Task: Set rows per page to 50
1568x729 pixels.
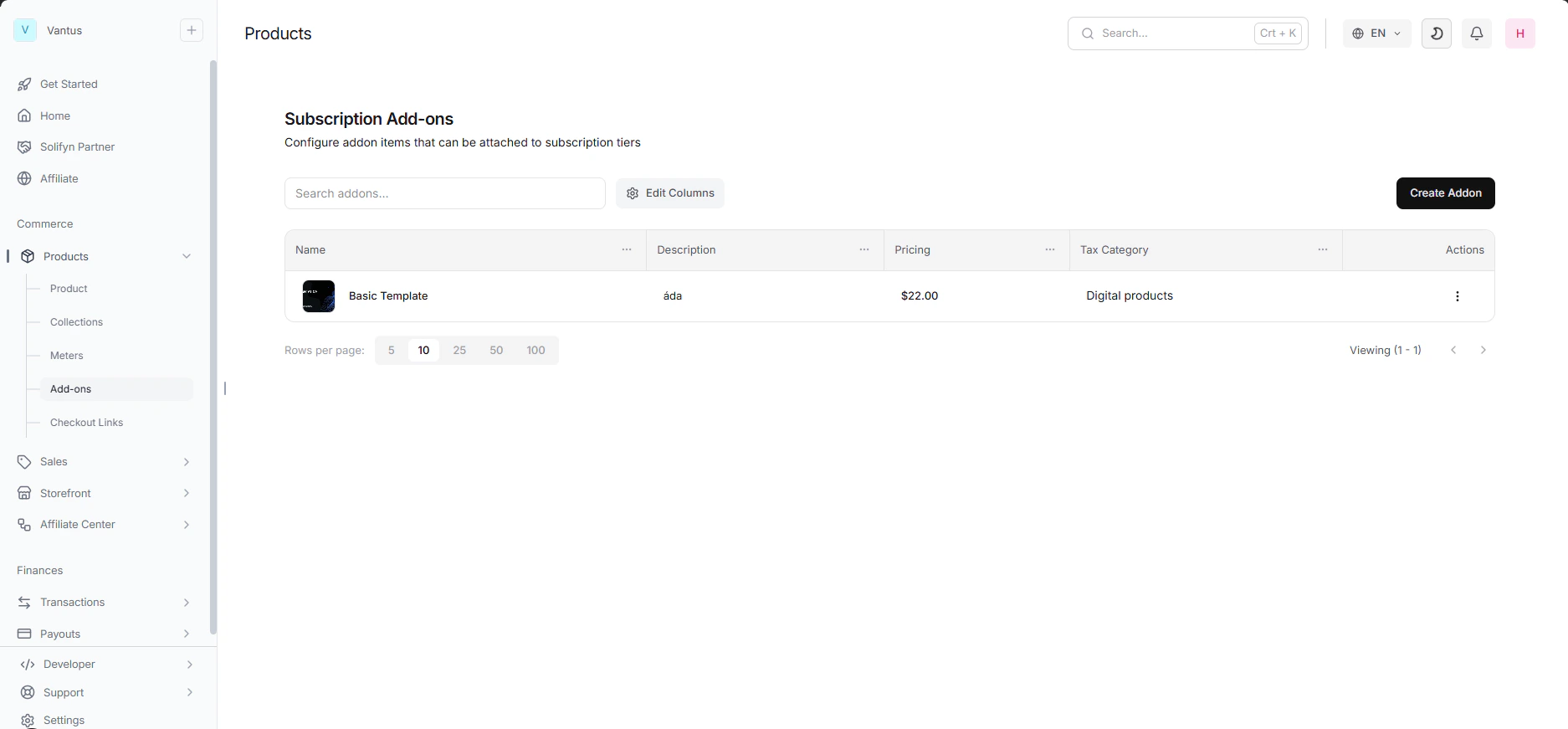Action: (x=496, y=351)
